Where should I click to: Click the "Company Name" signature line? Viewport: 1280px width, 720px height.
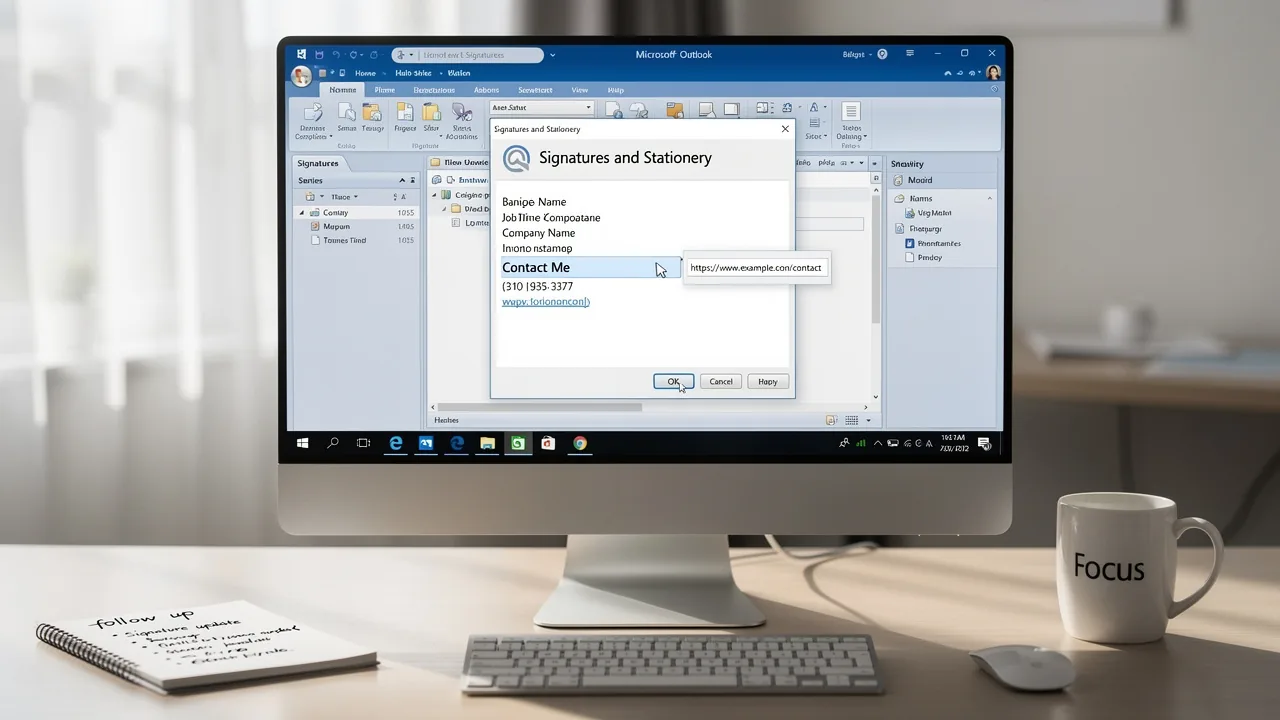coord(538,233)
